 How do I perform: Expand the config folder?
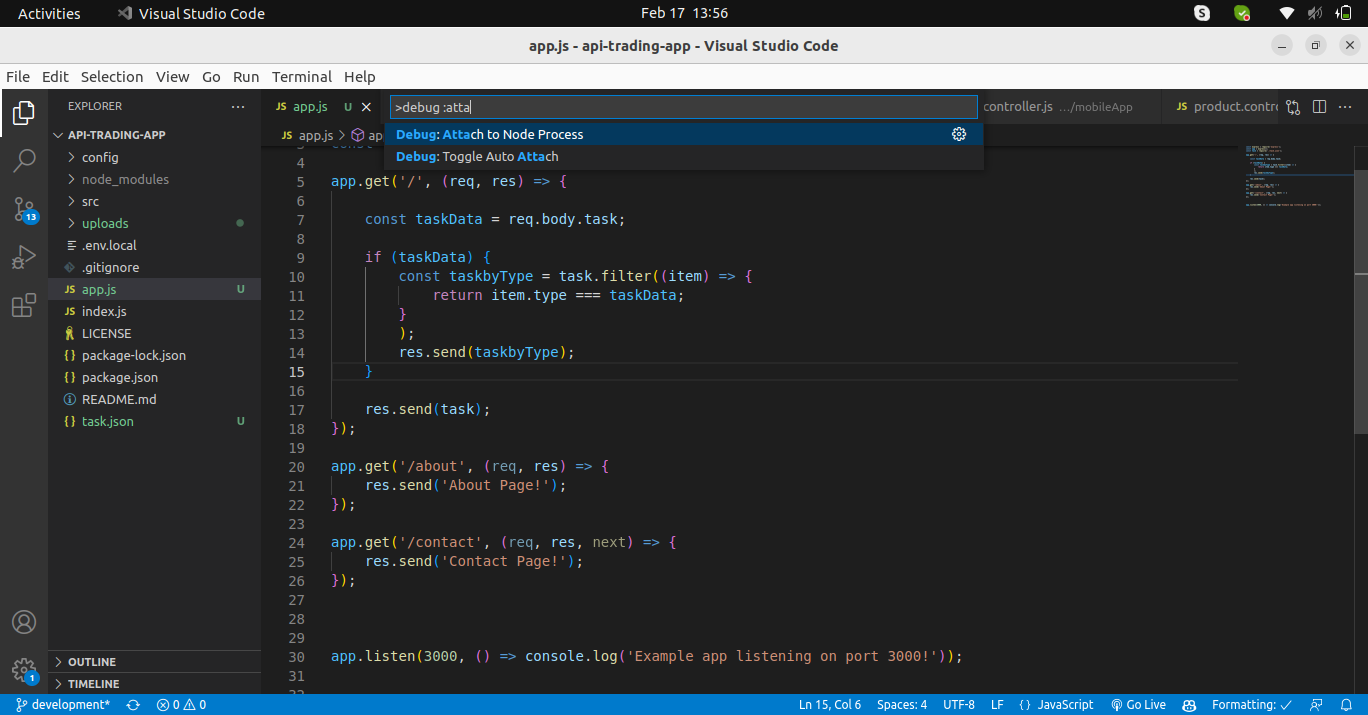(100, 157)
